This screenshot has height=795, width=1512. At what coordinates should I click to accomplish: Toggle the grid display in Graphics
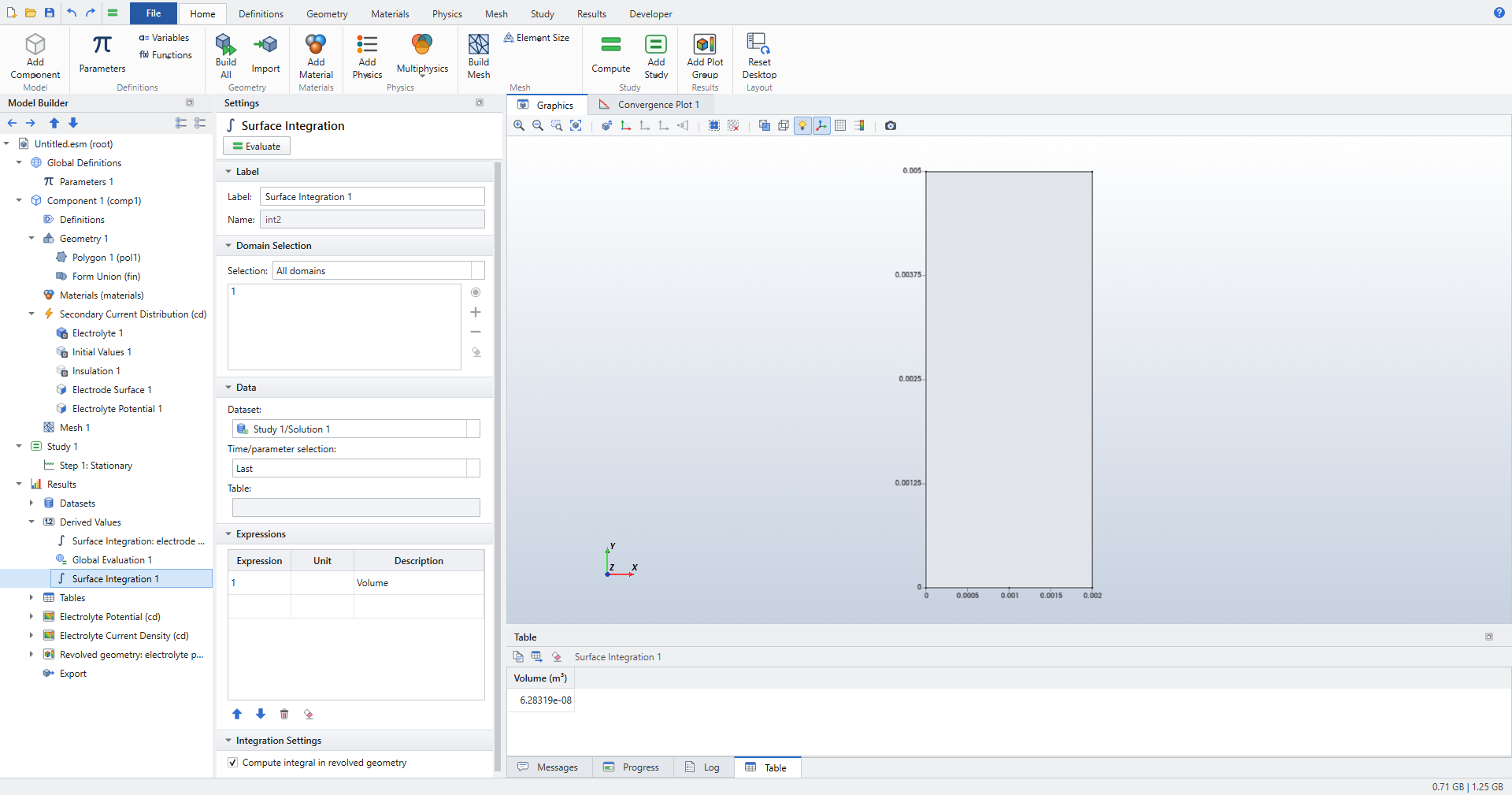[x=840, y=125]
